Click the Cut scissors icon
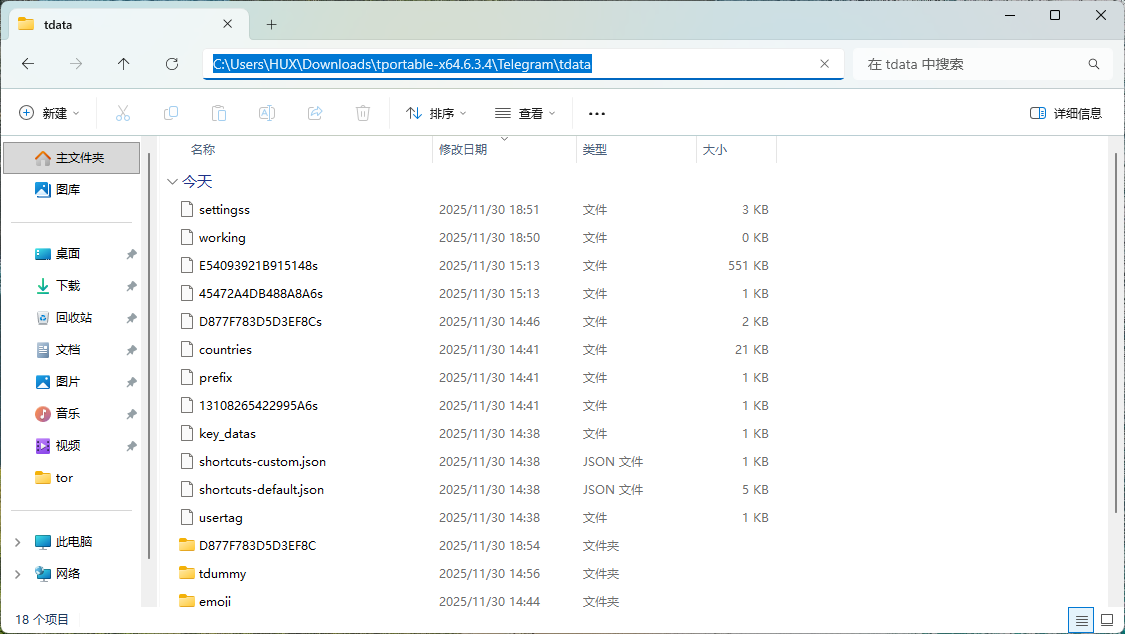 123,113
